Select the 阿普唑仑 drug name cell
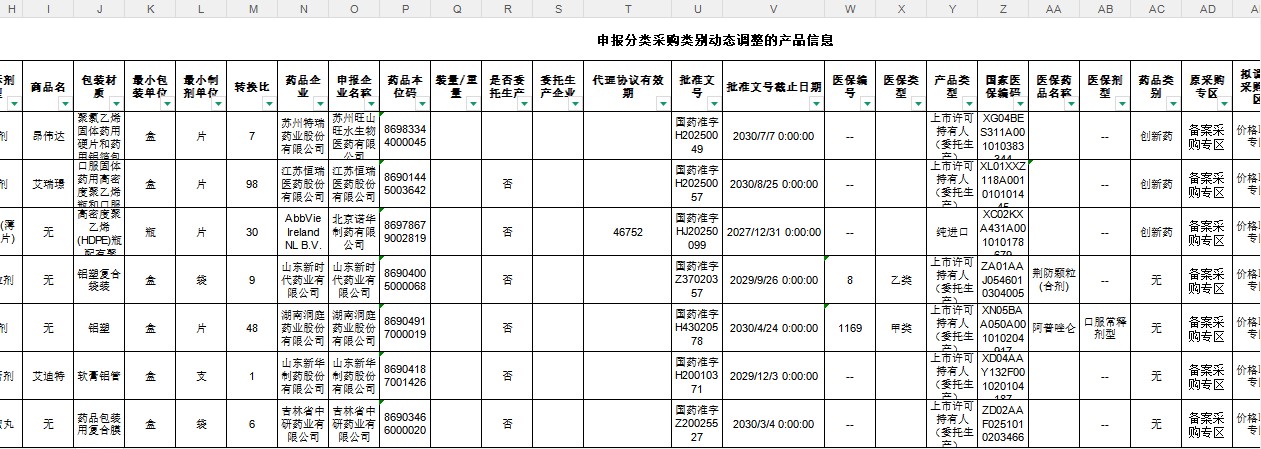The image size is (1261, 449). pos(1054,328)
